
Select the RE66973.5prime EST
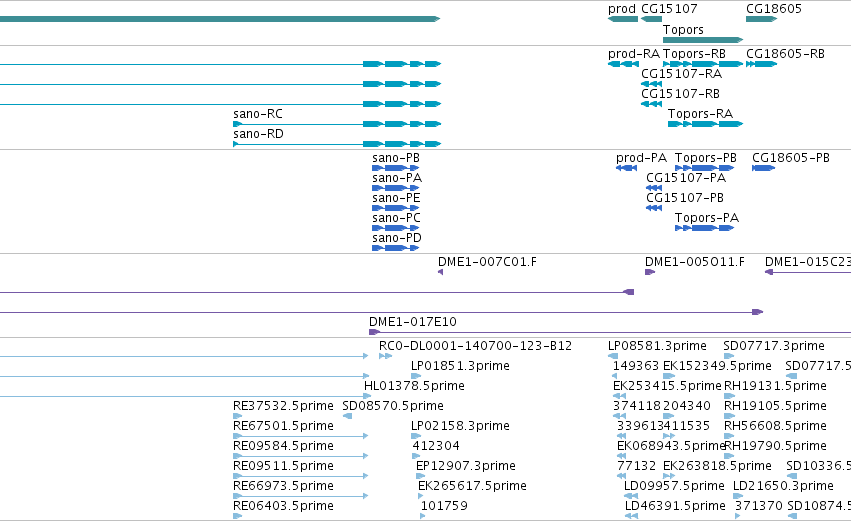tap(301, 497)
